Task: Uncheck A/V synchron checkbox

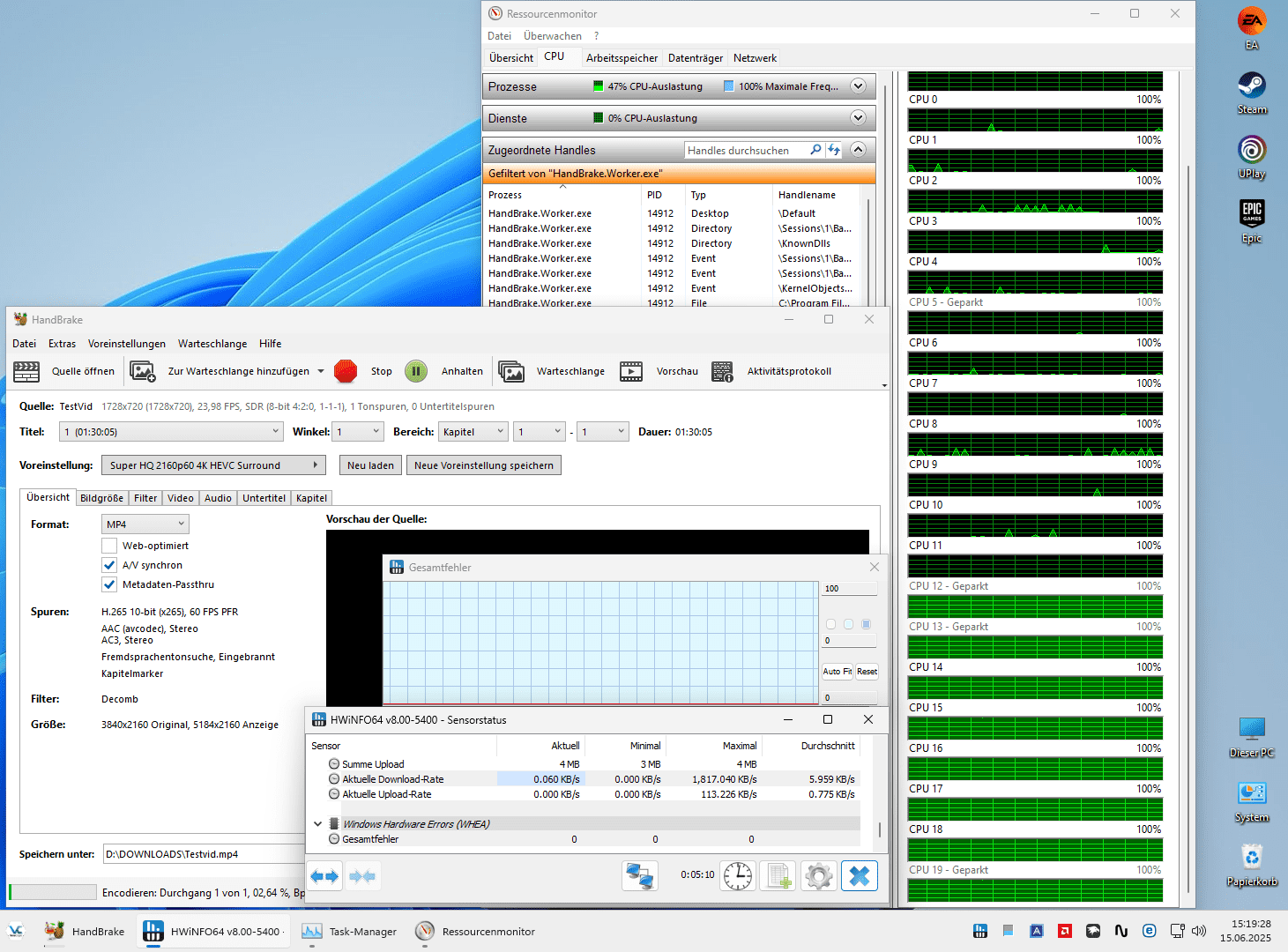Action: tap(109, 565)
